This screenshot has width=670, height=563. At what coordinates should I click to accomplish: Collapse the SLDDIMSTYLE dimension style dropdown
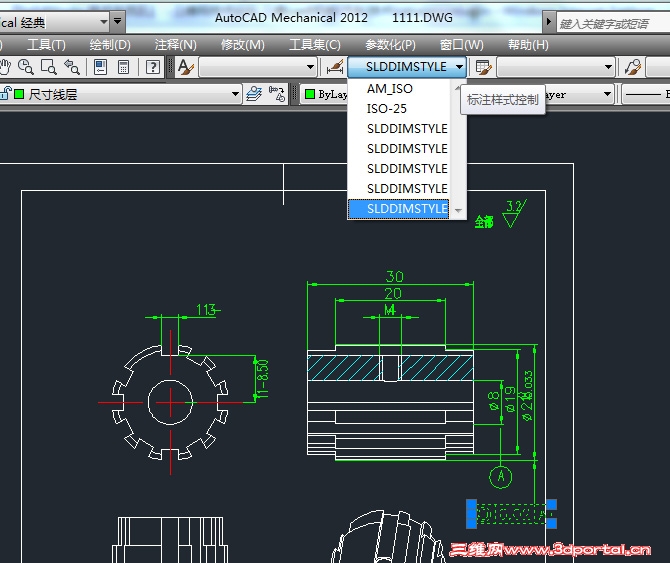tap(459, 67)
